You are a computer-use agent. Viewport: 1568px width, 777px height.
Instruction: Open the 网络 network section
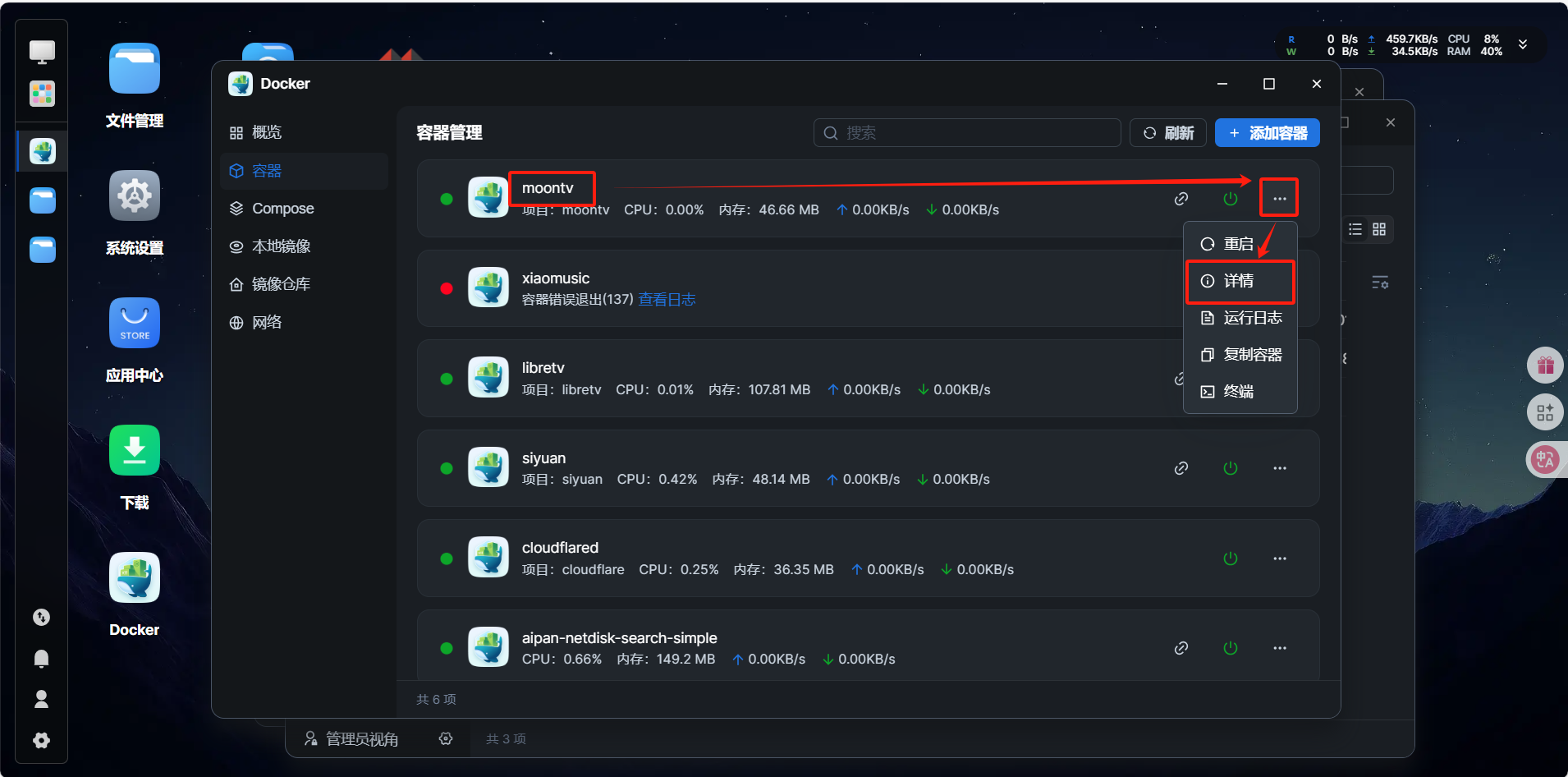(x=304, y=322)
